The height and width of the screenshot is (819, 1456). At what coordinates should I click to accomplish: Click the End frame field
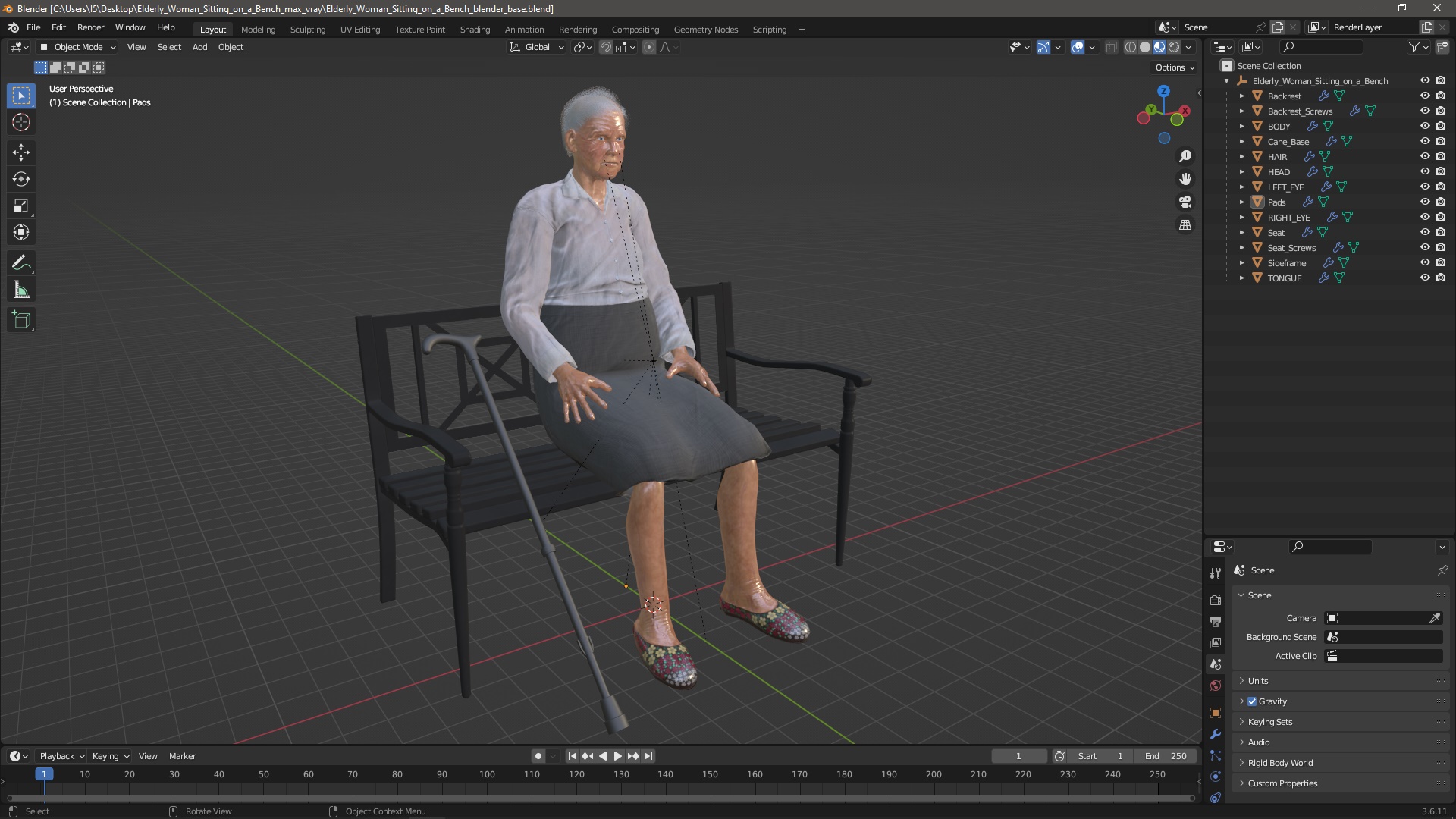click(1166, 756)
